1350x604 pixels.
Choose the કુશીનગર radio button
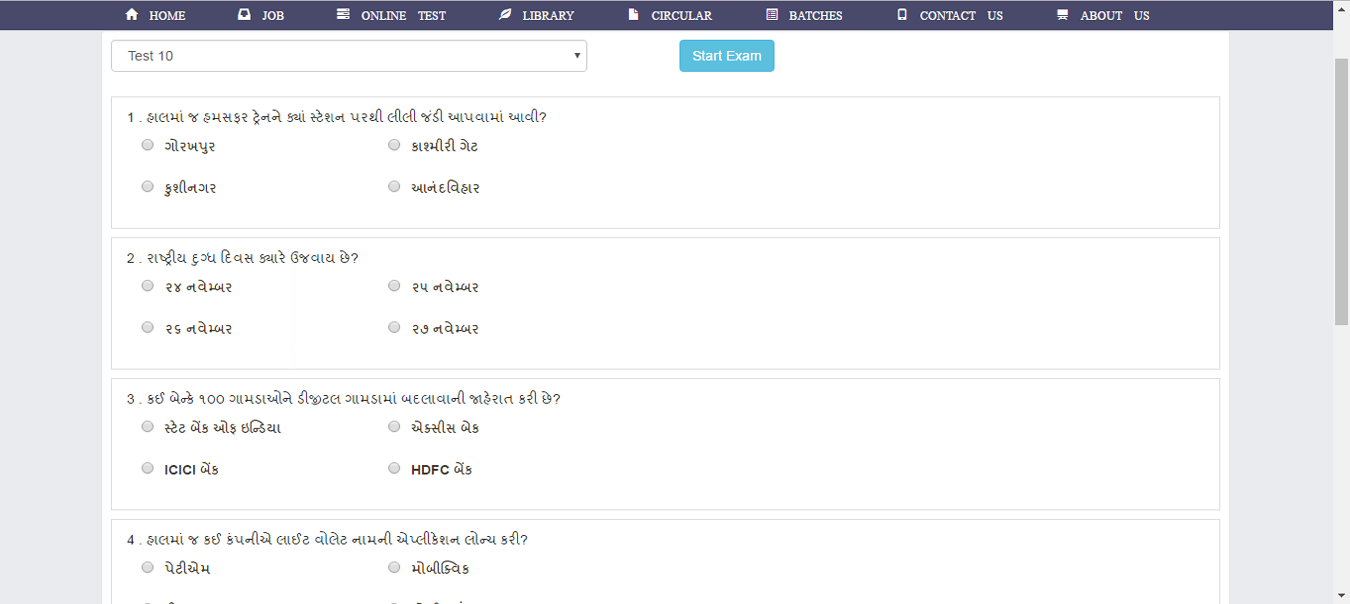point(148,186)
